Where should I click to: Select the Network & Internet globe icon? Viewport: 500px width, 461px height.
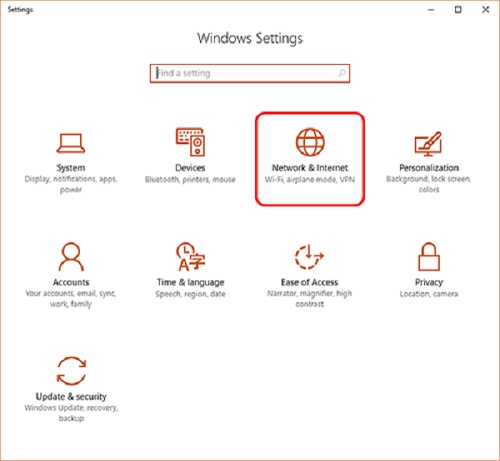pyautogui.click(x=310, y=142)
